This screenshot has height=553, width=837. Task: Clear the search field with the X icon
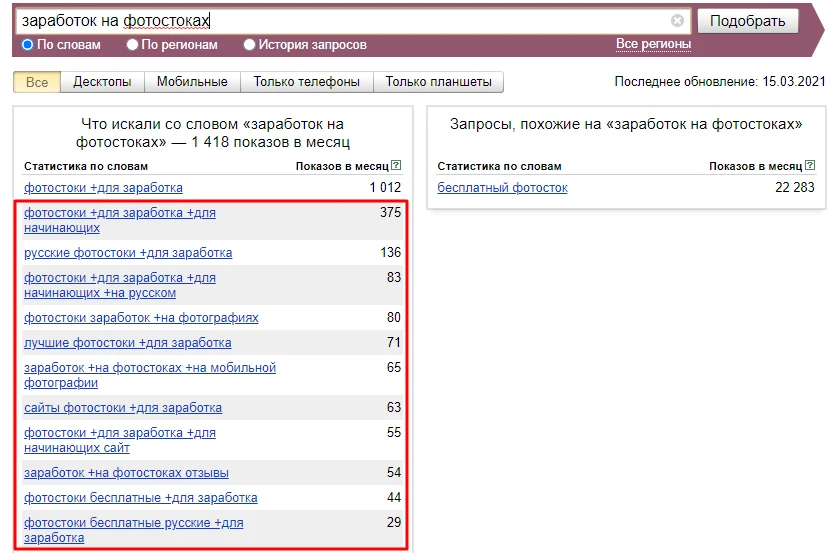[677, 21]
